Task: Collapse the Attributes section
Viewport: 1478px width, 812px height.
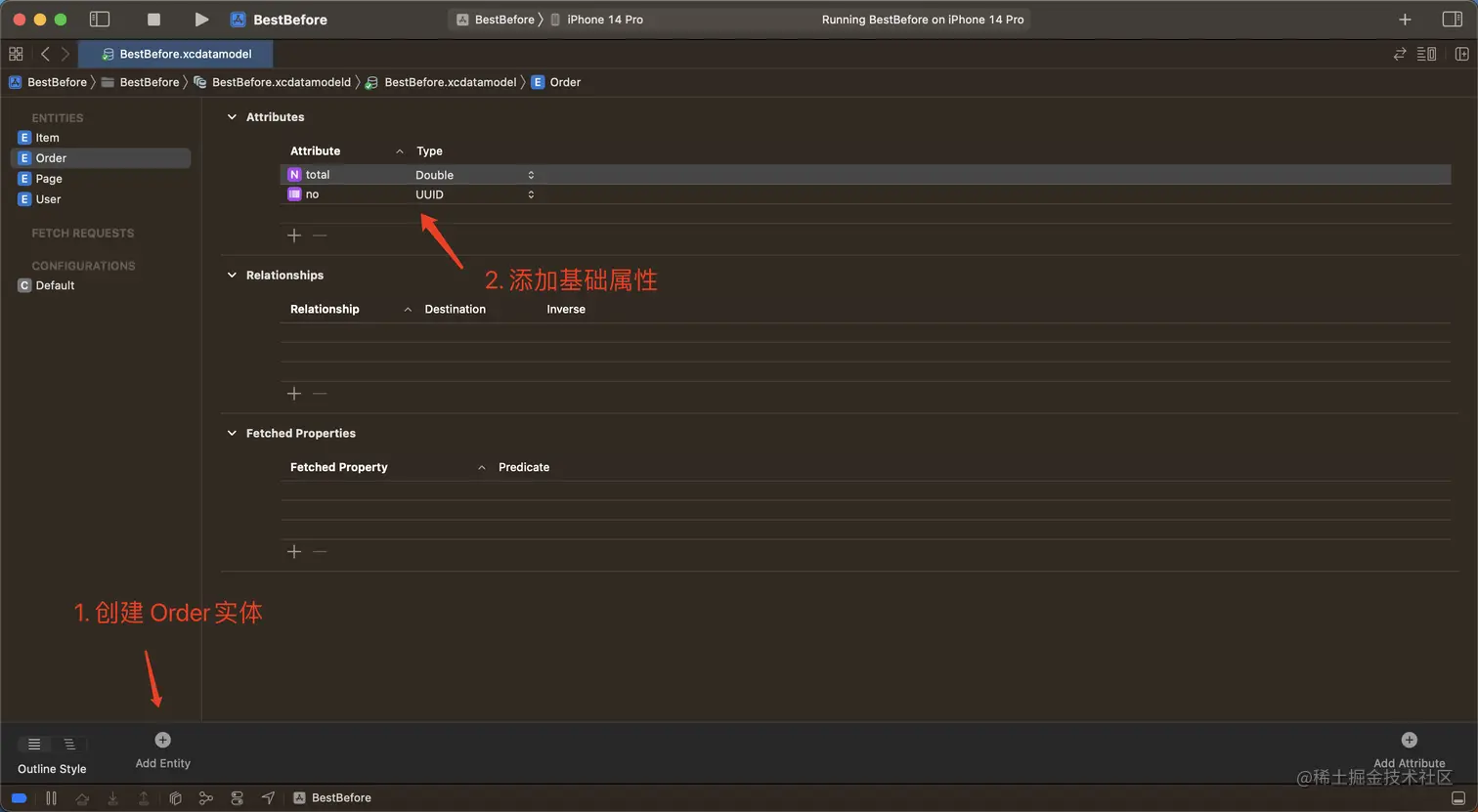Action: point(232,117)
